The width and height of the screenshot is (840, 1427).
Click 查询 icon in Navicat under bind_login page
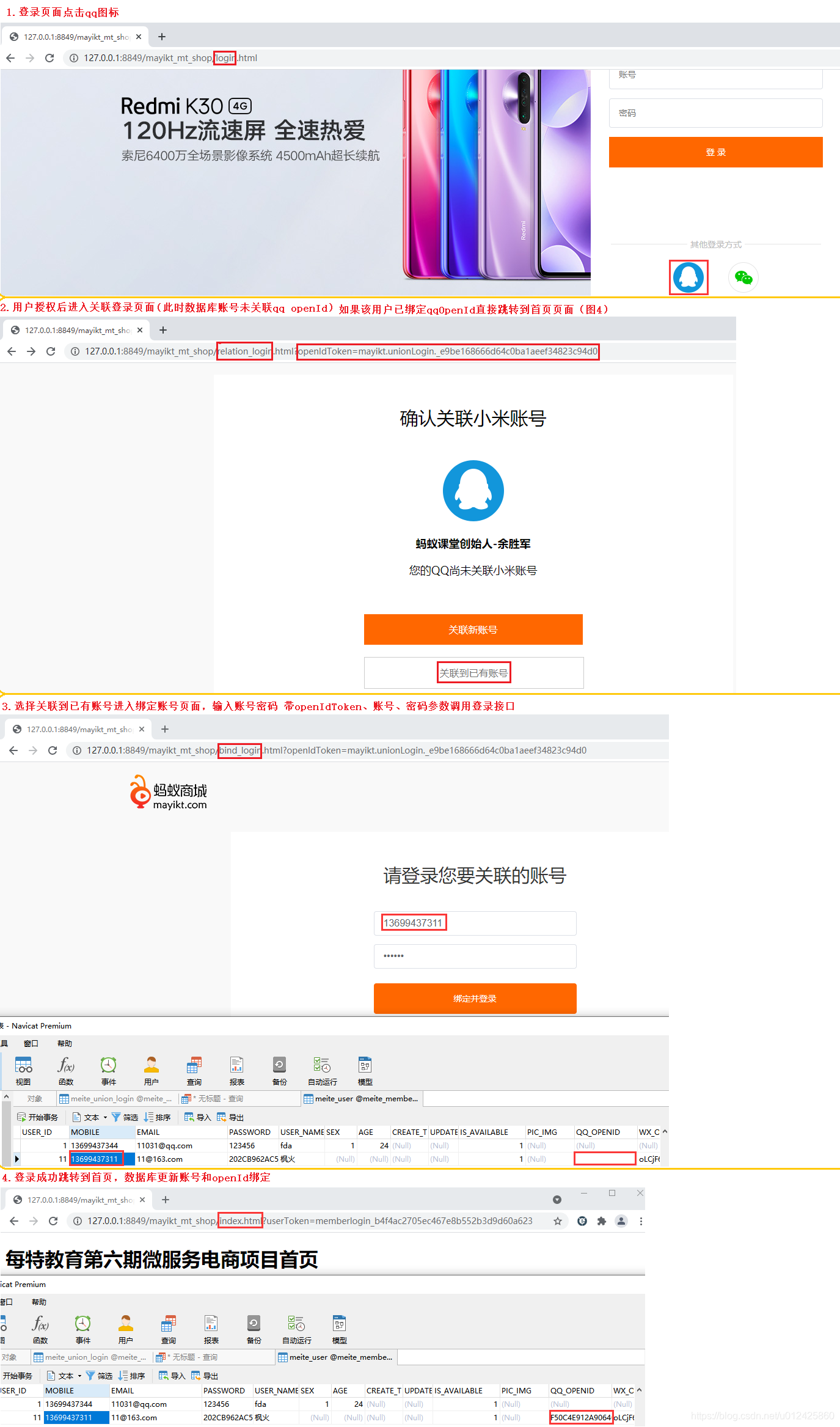coord(194,1071)
